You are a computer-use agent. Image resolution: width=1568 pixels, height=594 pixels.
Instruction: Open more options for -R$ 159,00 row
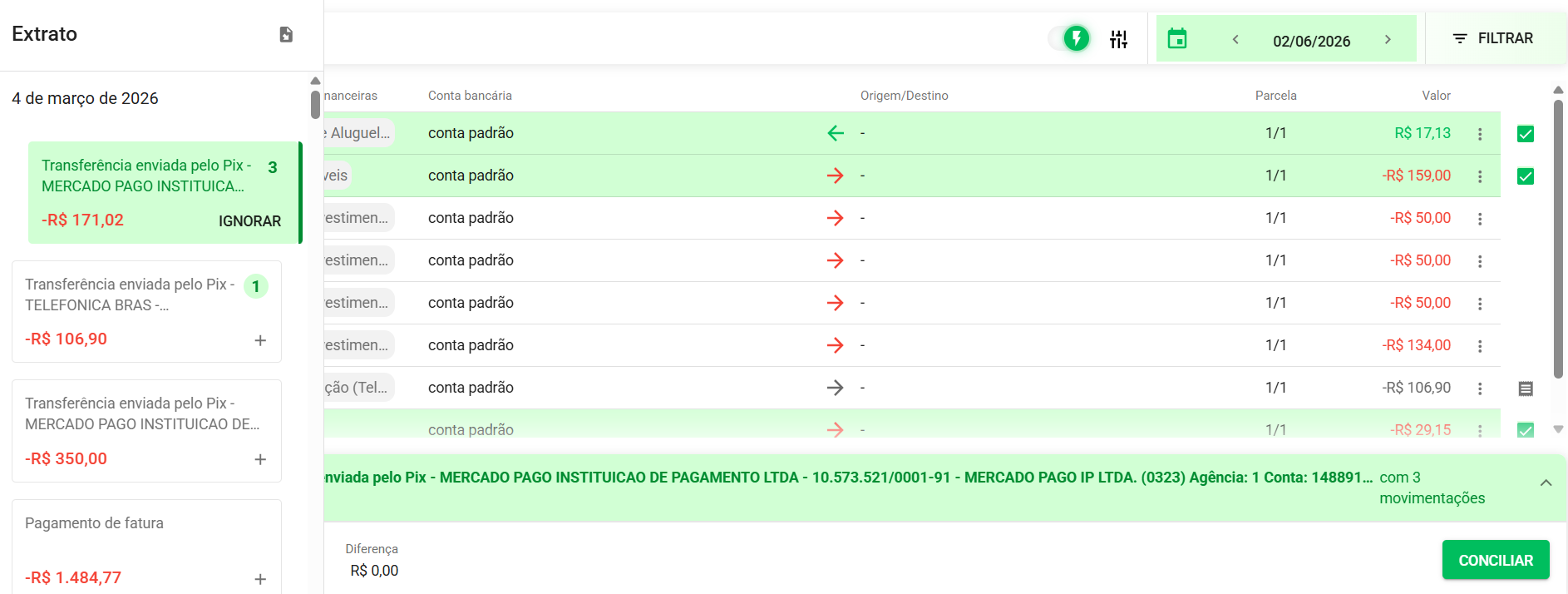click(x=1480, y=176)
